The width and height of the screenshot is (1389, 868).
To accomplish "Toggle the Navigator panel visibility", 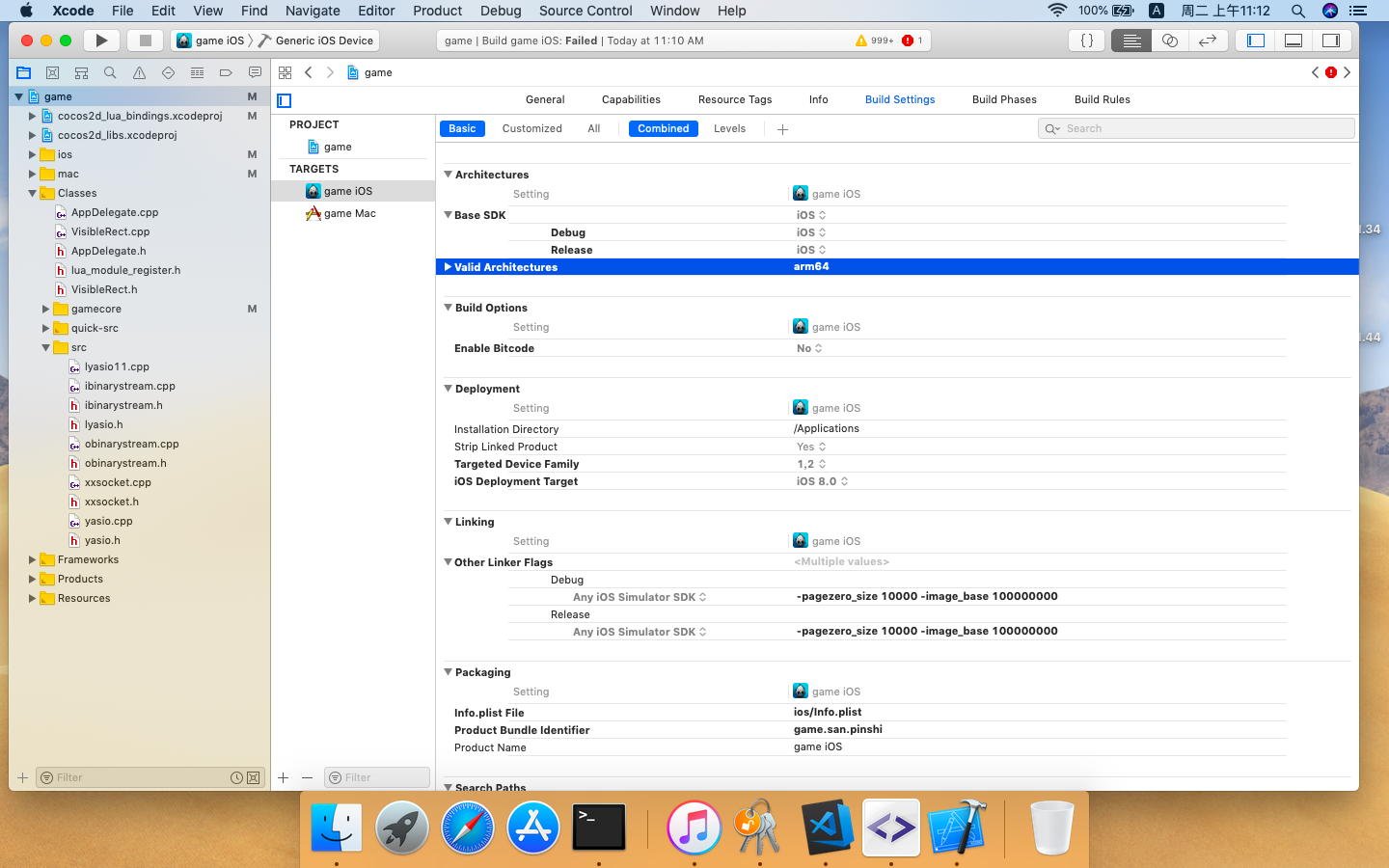I will 1256,41.
